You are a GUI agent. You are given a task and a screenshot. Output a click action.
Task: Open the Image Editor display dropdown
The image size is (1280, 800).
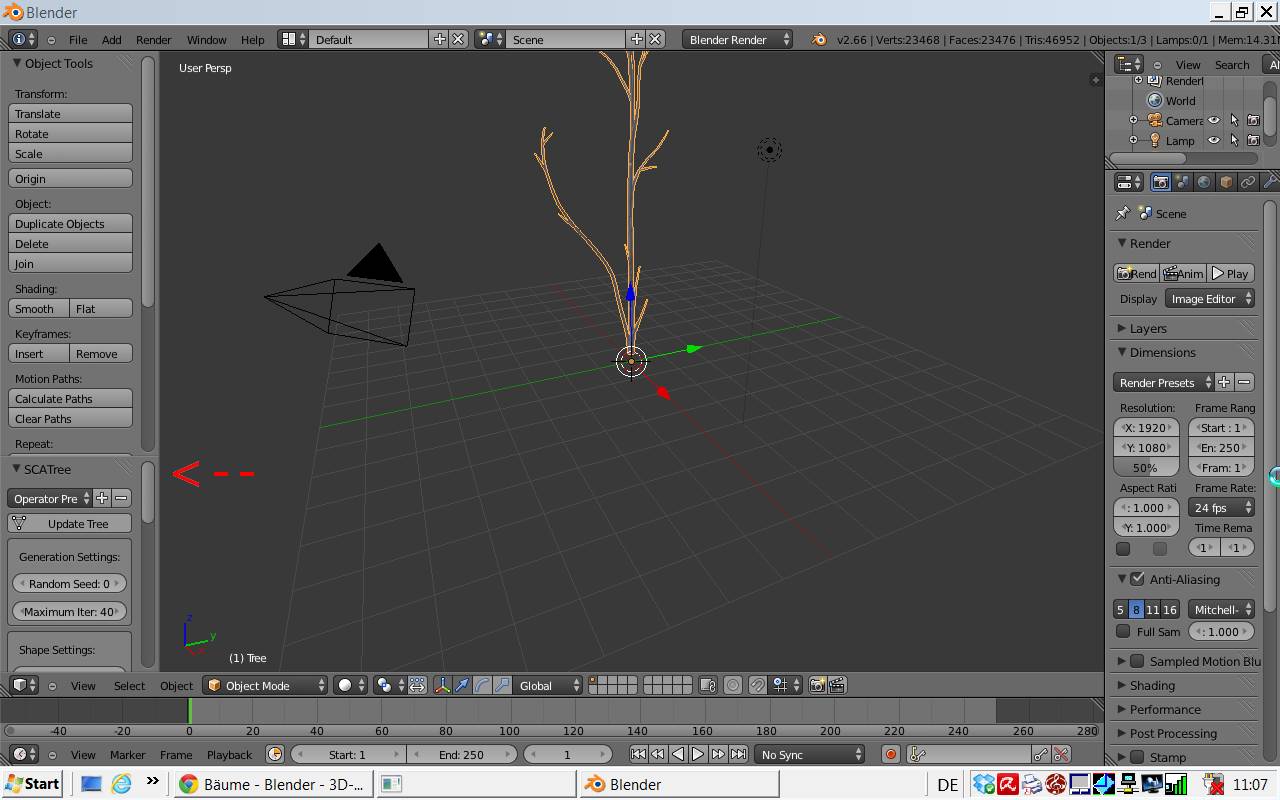pos(1210,299)
